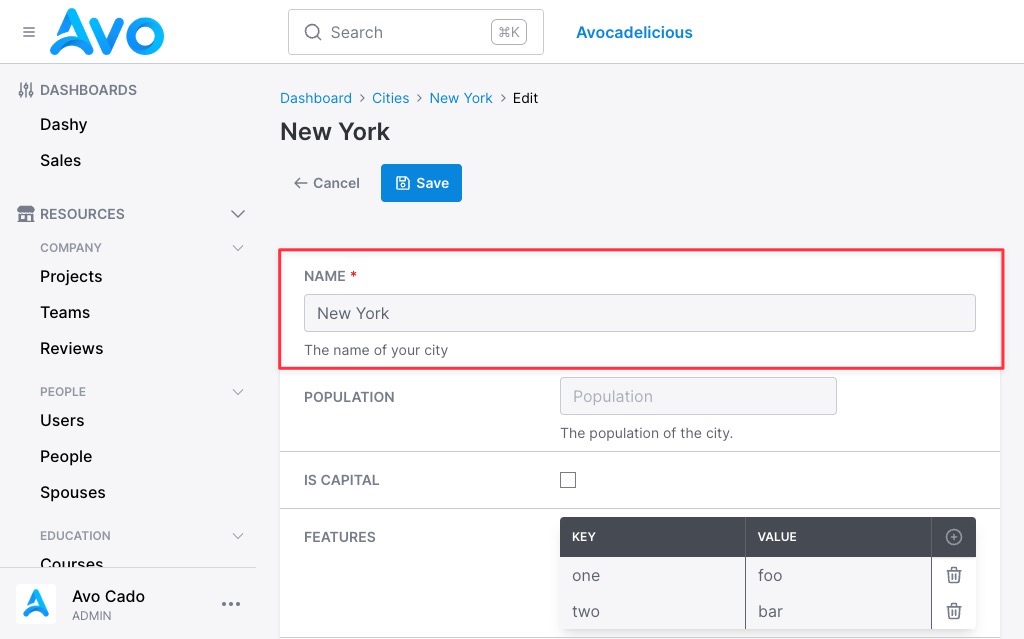Focus the Population input field
This screenshot has width=1024, height=639.
(x=698, y=396)
